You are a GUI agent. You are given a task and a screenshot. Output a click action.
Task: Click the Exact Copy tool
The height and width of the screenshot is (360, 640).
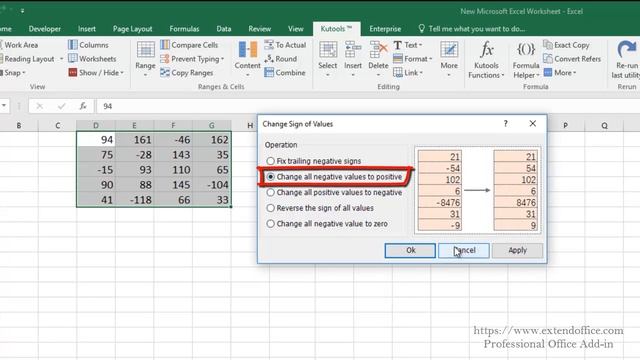(566, 45)
